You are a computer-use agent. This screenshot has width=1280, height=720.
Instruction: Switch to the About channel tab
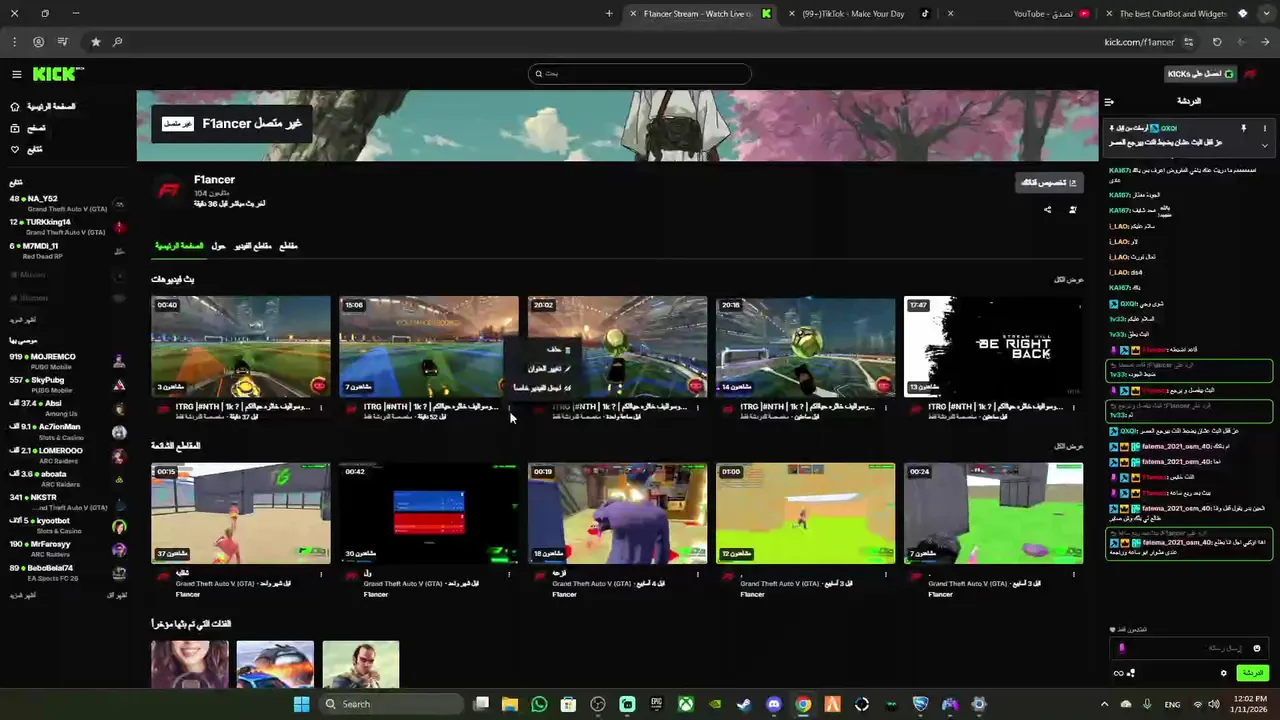point(218,246)
